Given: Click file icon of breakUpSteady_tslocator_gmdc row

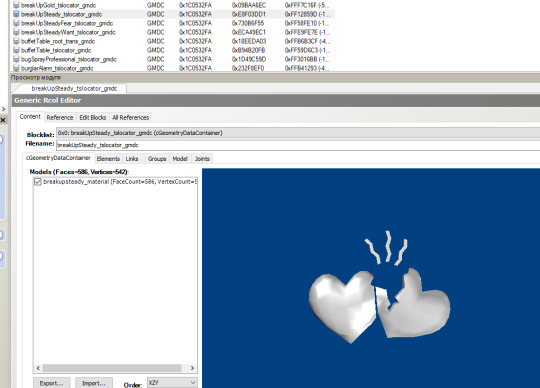Looking at the screenshot, I should [x=16, y=14].
